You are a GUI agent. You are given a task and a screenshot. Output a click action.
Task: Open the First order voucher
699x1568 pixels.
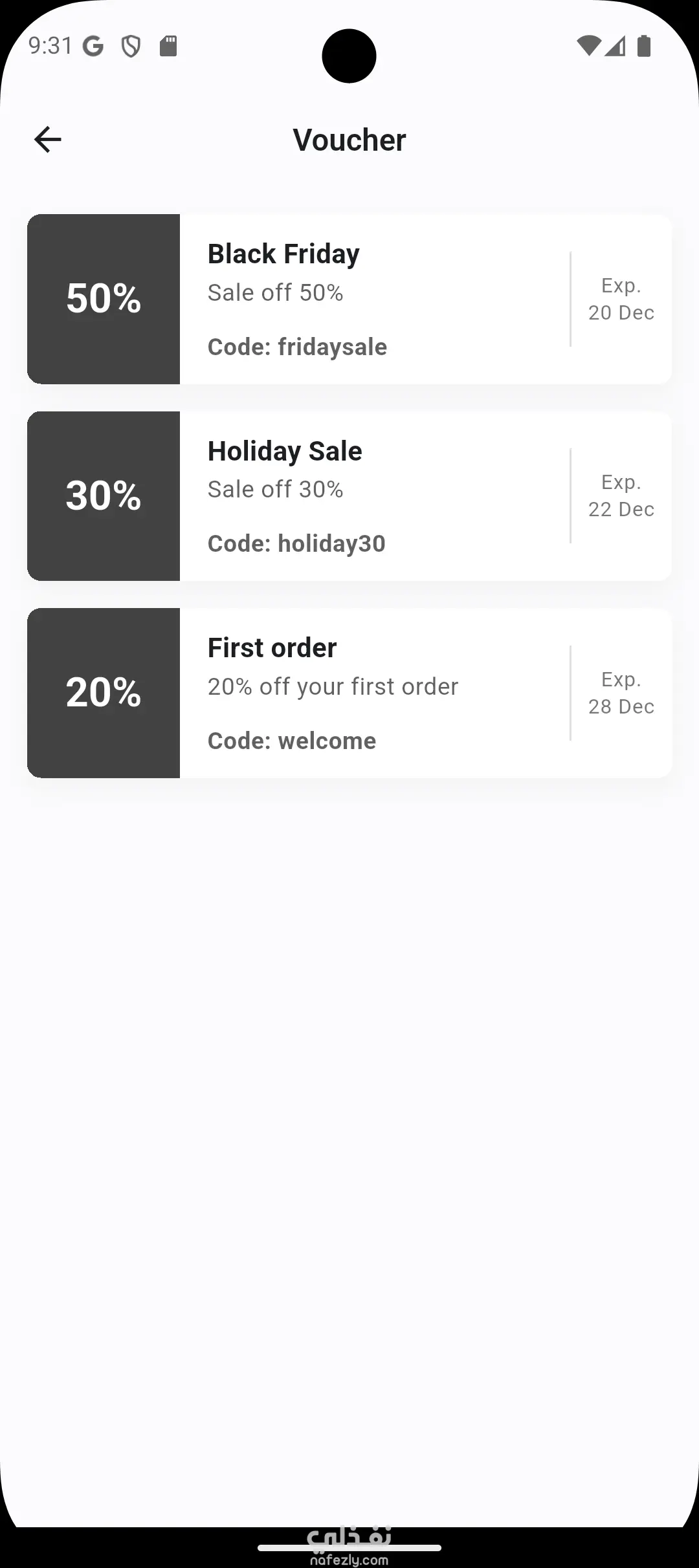(x=272, y=648)
